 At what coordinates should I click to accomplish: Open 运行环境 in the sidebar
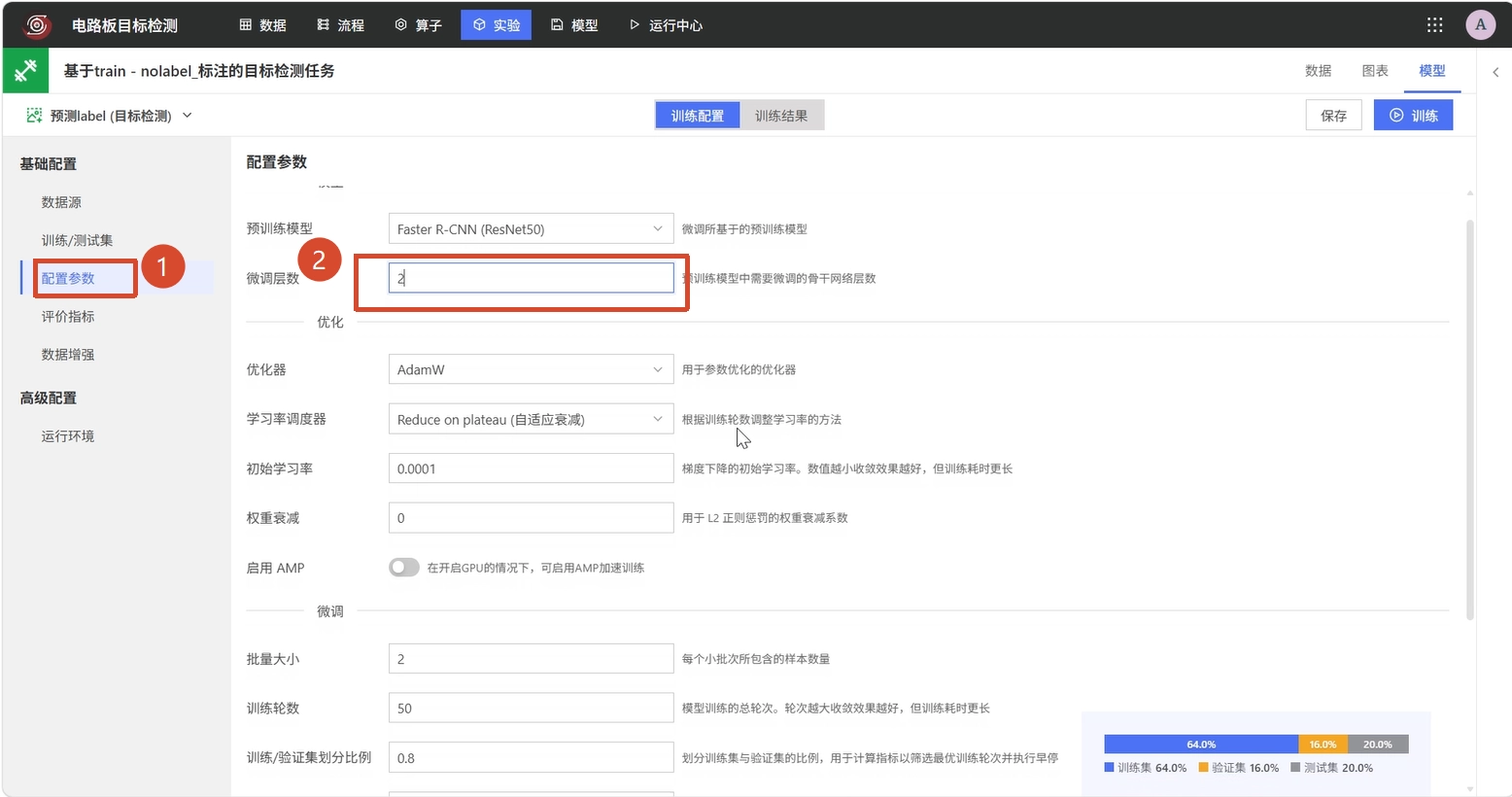click(68, 436)
